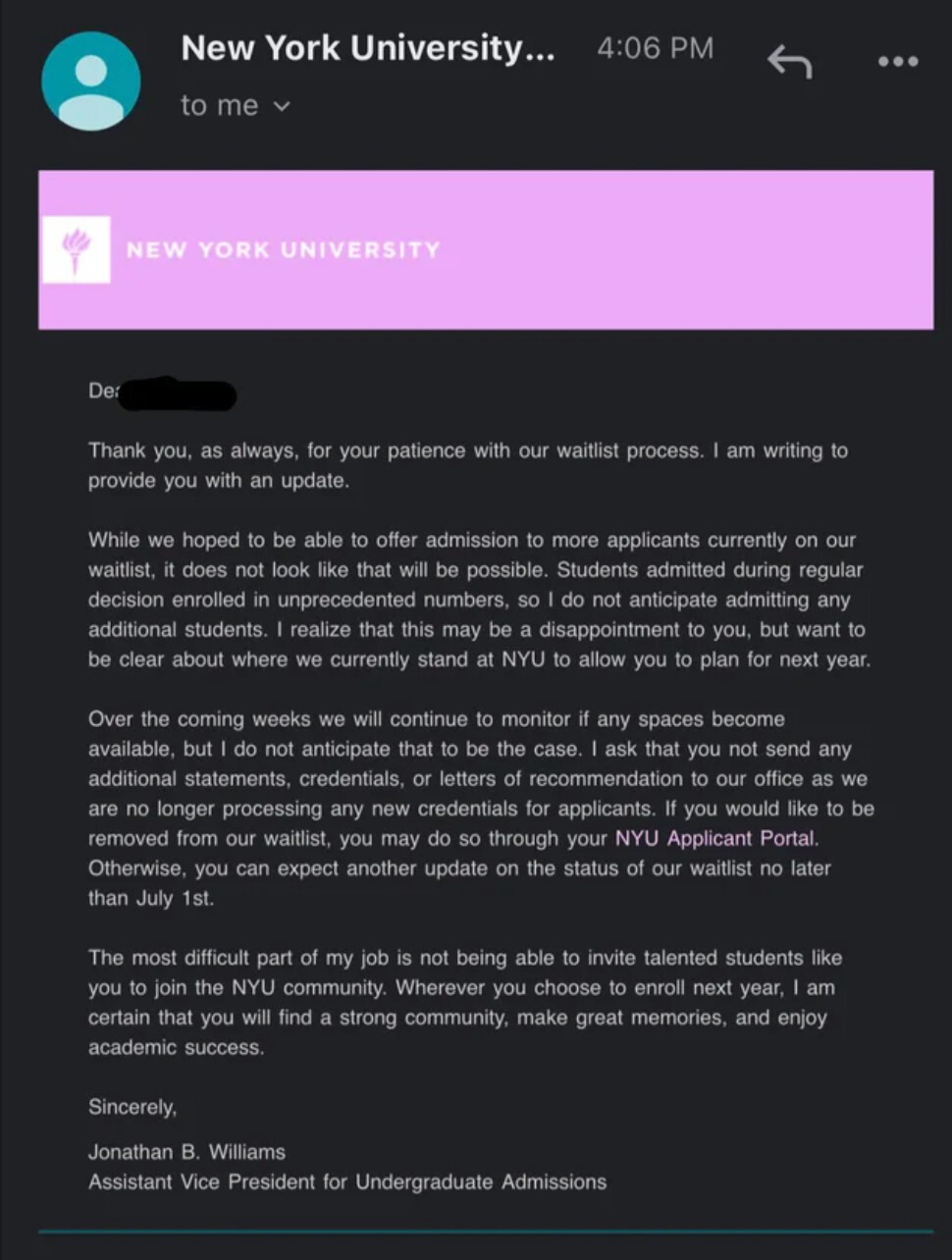The height and width of the screenshot is (1260, 952).
Task: Click the NYU torch logo
Action: coord(77,250)
